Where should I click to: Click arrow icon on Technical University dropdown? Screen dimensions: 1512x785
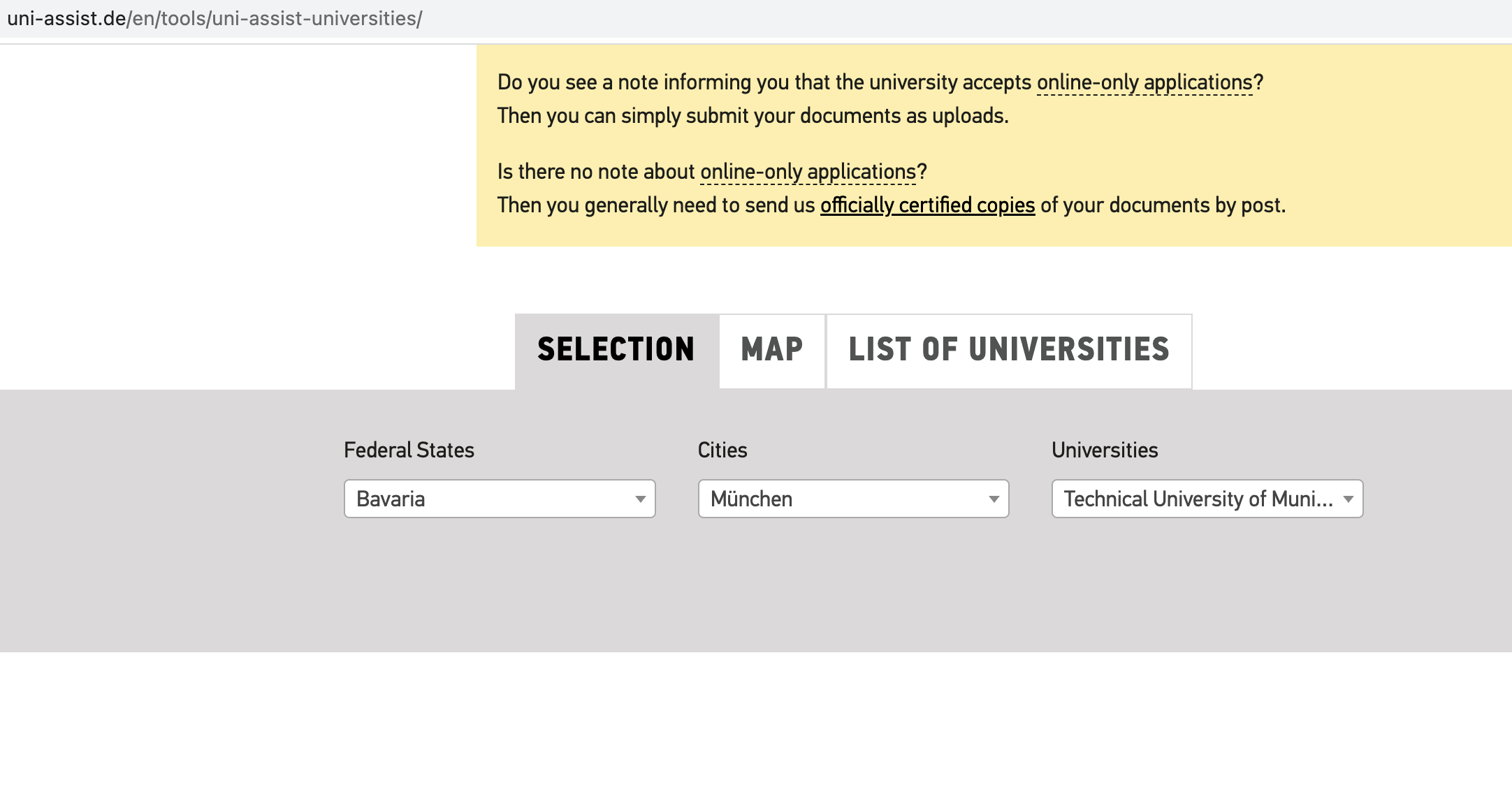click(1348, 499)
